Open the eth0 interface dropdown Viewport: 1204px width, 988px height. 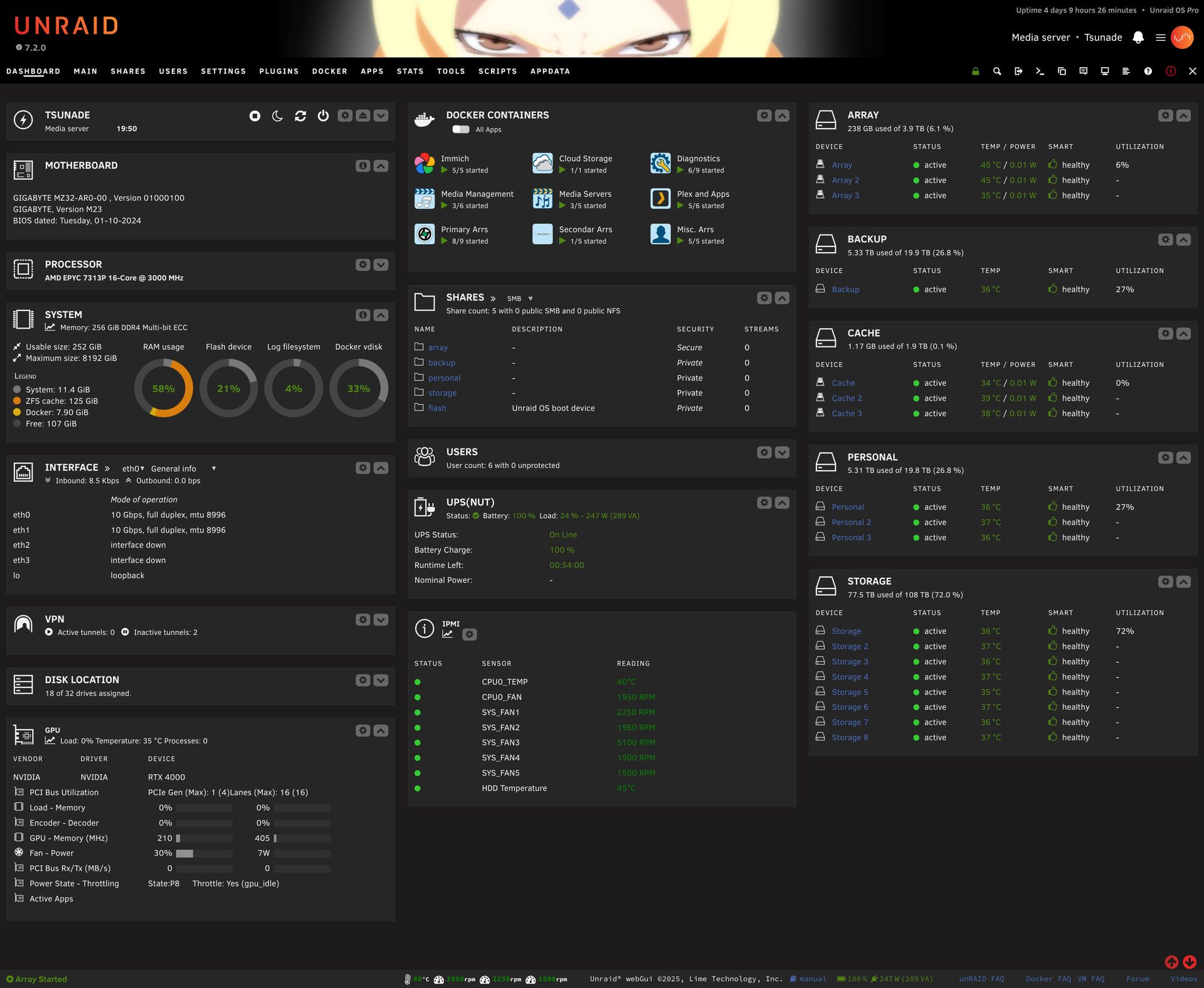coord(133,469)
